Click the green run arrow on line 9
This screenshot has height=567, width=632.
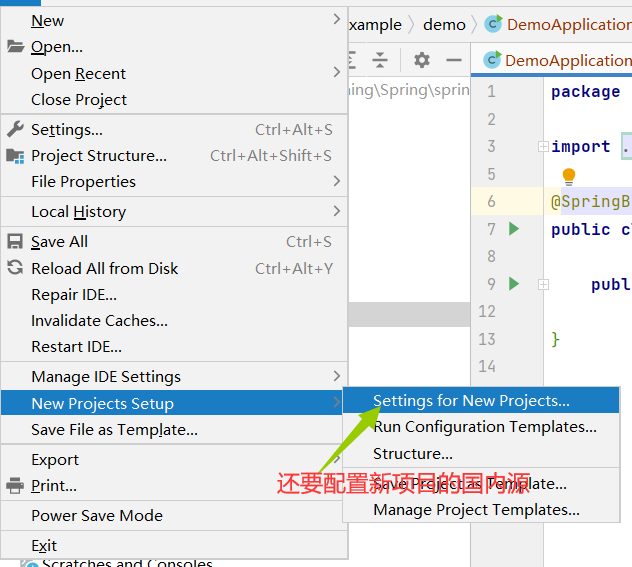point(514,284)
